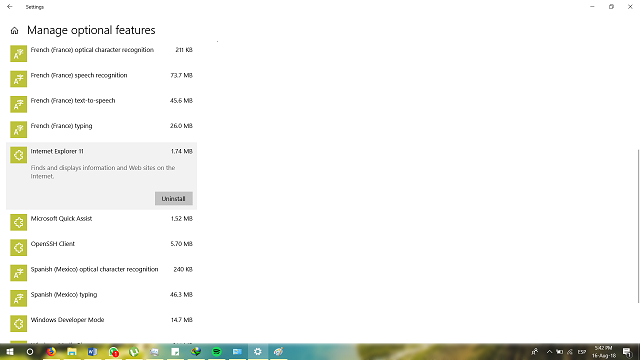The image size is (640, 360).
Task: Open the Settings home icon
Action: tap(14, 31)
